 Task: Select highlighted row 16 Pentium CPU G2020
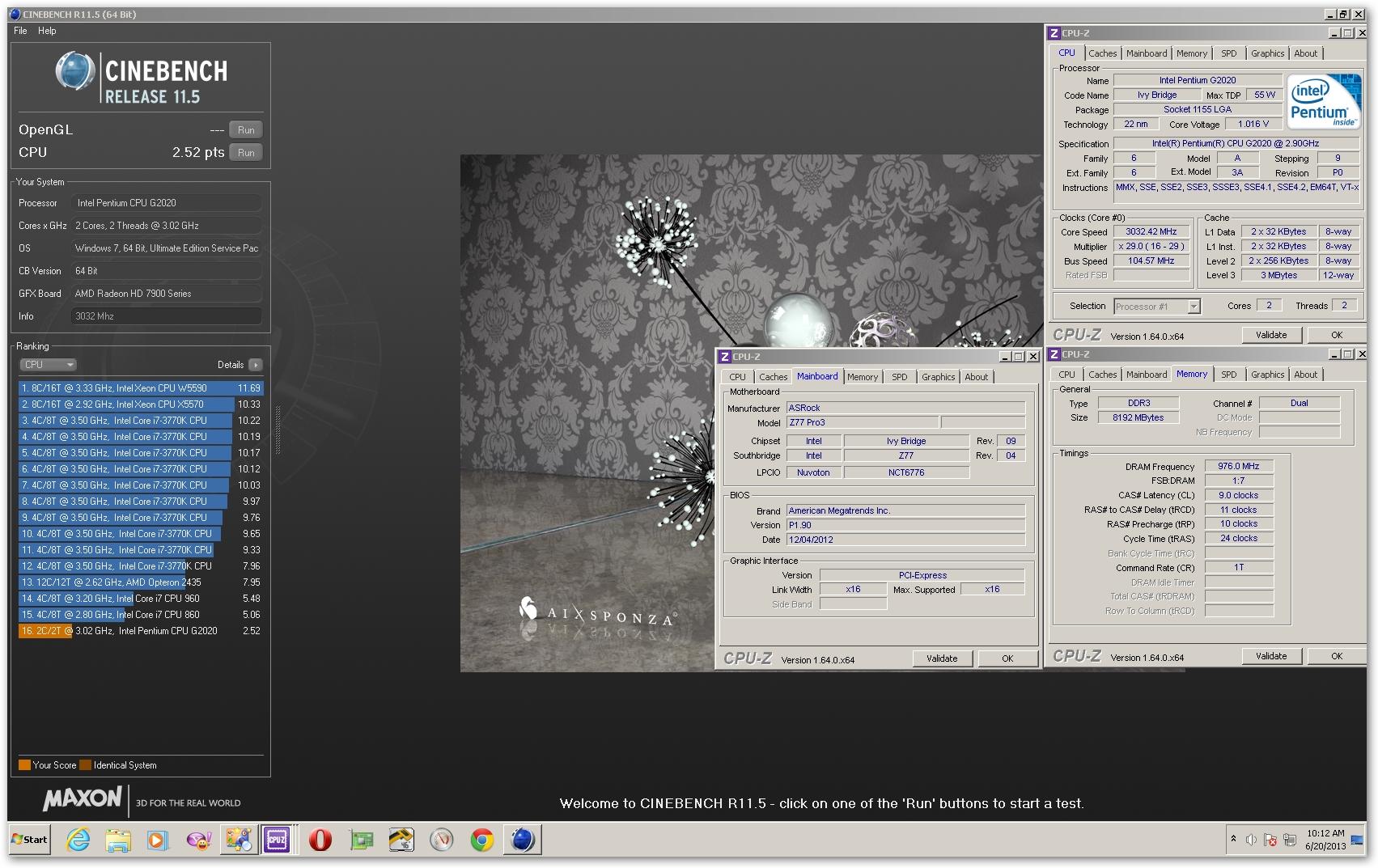[x=141, y=631]
